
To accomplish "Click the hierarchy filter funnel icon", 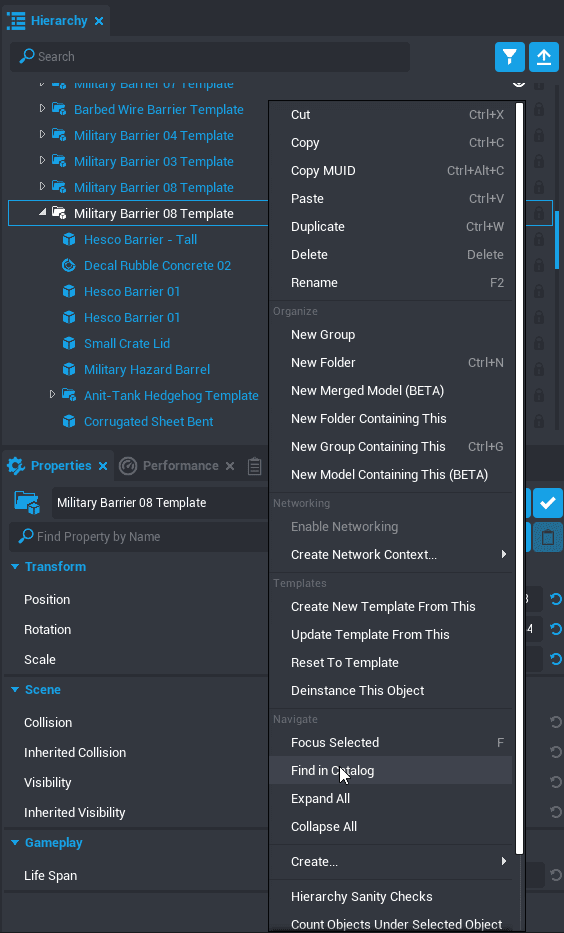I will (510, 57).
